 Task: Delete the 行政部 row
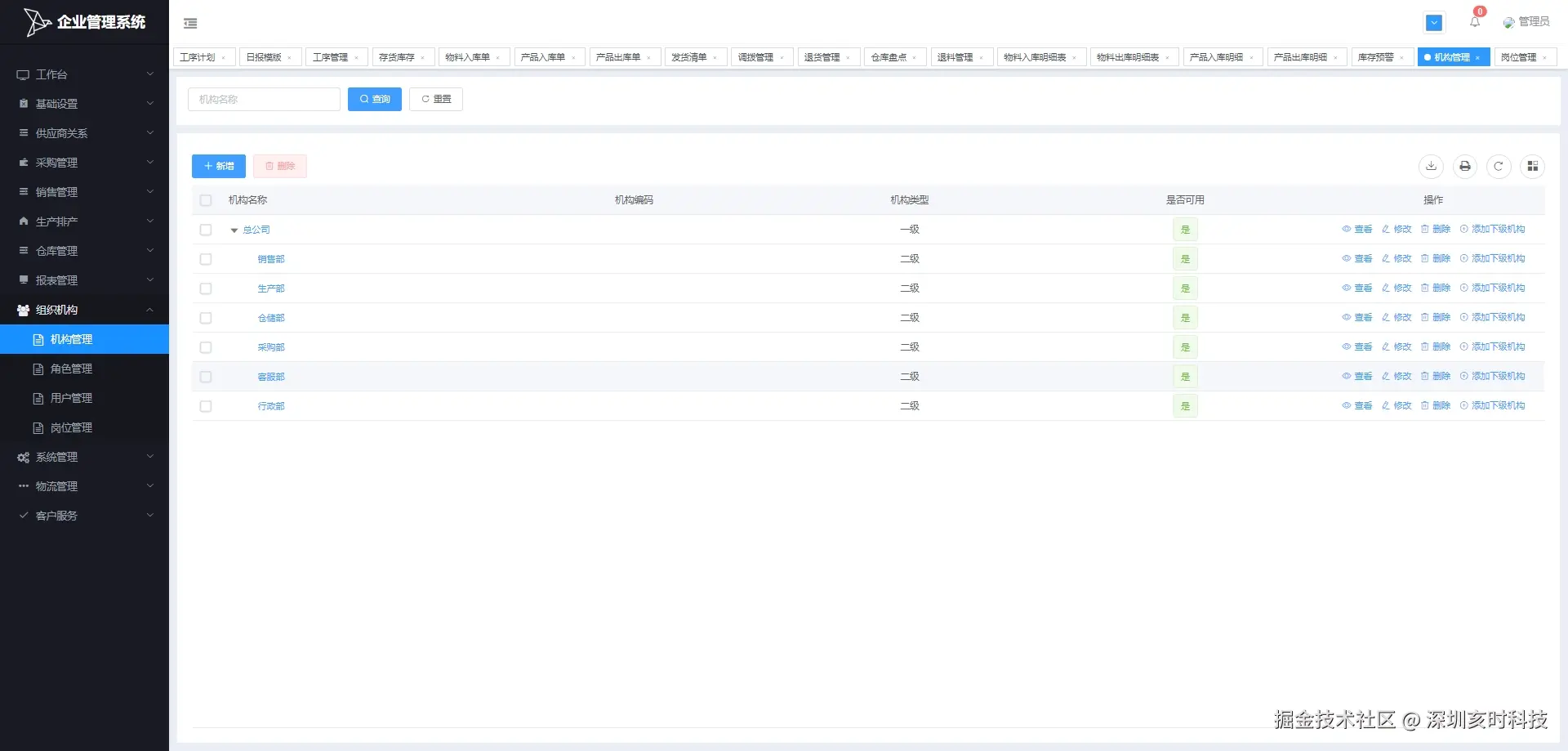1436,406
